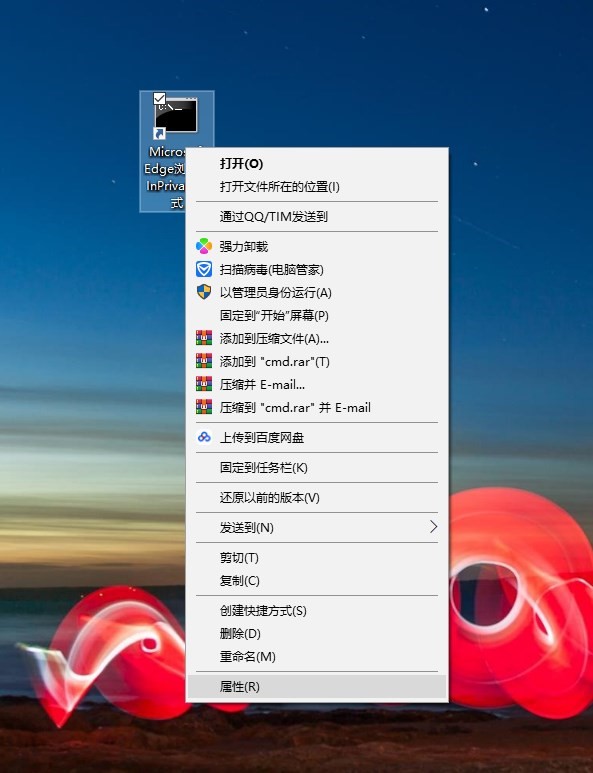Click the administrator UAC shield icon
This screenshot has height=773, width=593.
204,292
